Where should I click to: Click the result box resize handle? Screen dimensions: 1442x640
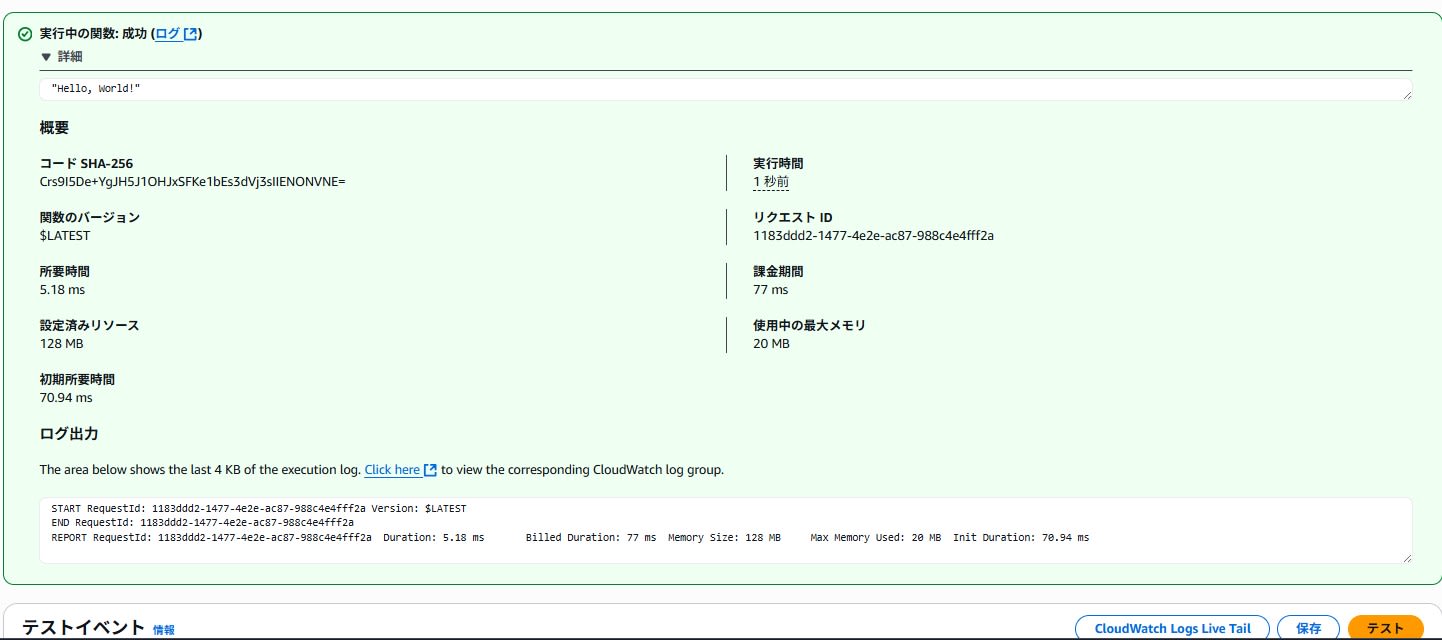click(x=1406, y=94)
